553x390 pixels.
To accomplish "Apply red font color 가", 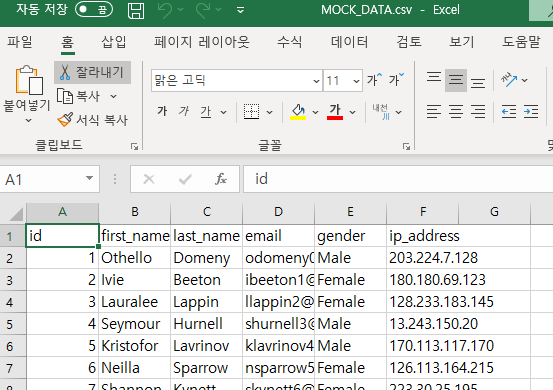I will tap(335, 112).
